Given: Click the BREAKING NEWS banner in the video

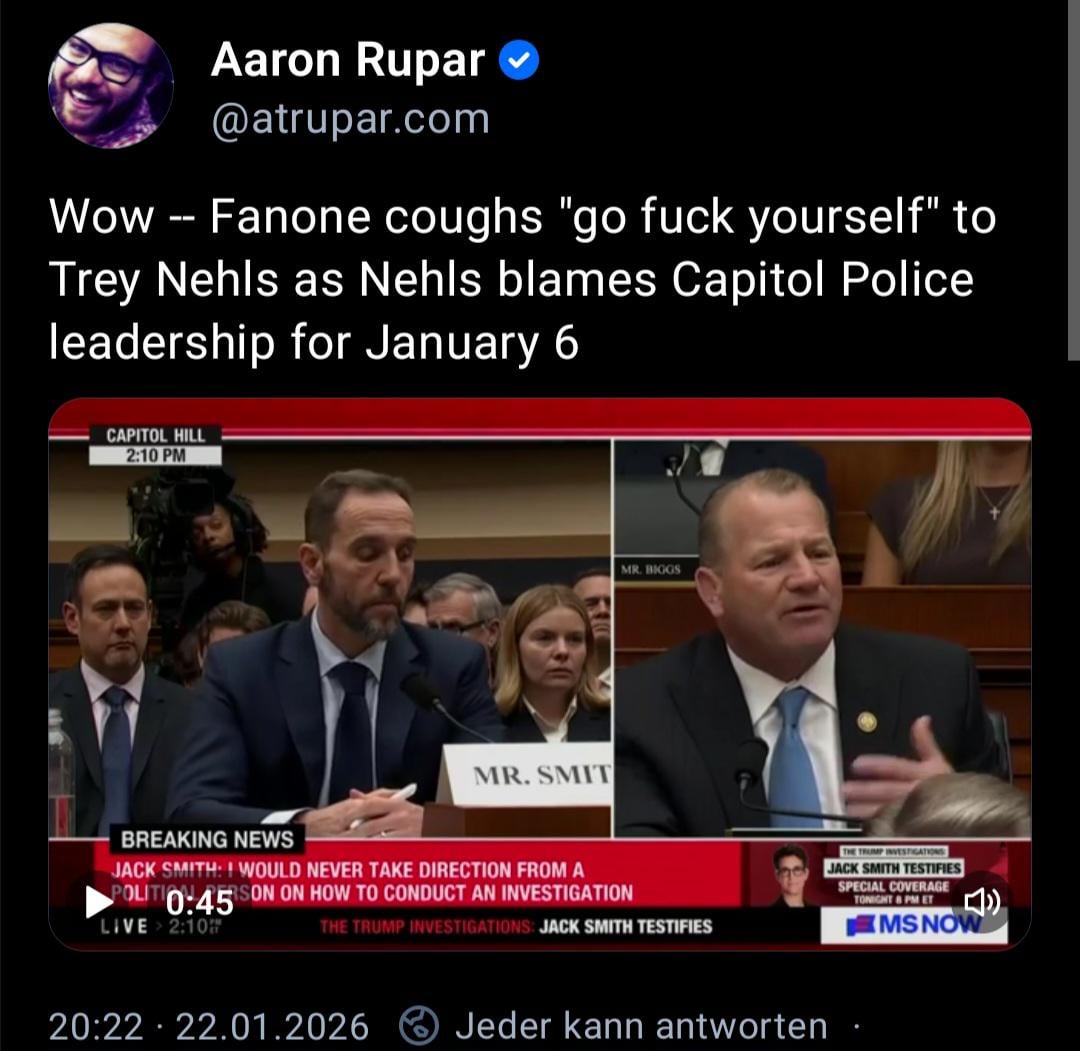Looking at the screenshot, I should click(x=207, y=839).
